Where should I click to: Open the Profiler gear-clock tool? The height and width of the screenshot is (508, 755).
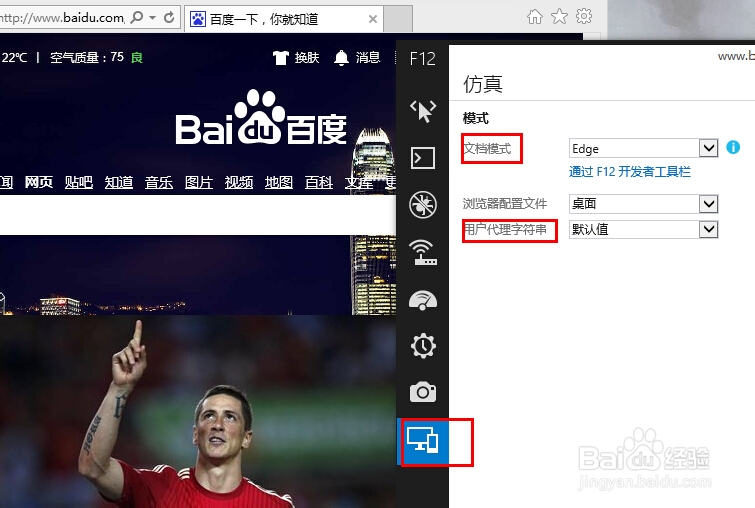coord(423,346)
